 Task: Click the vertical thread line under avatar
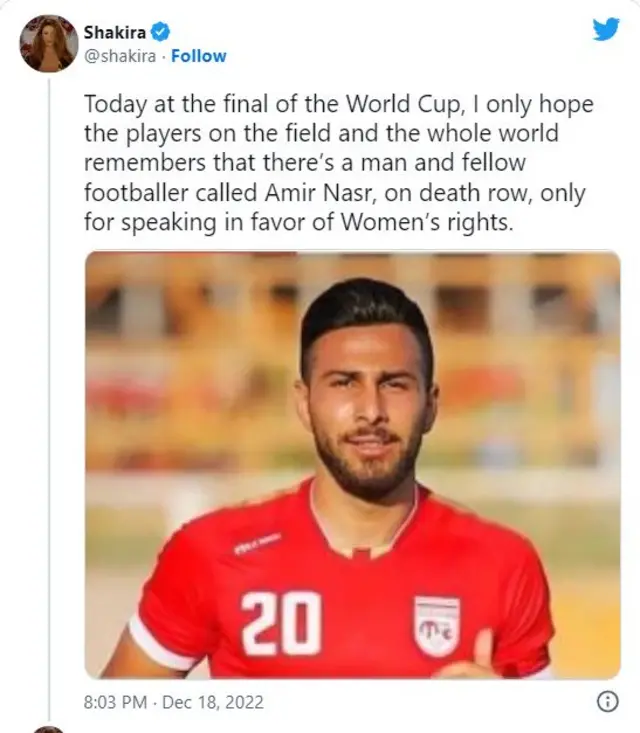(x=49, y=400)
